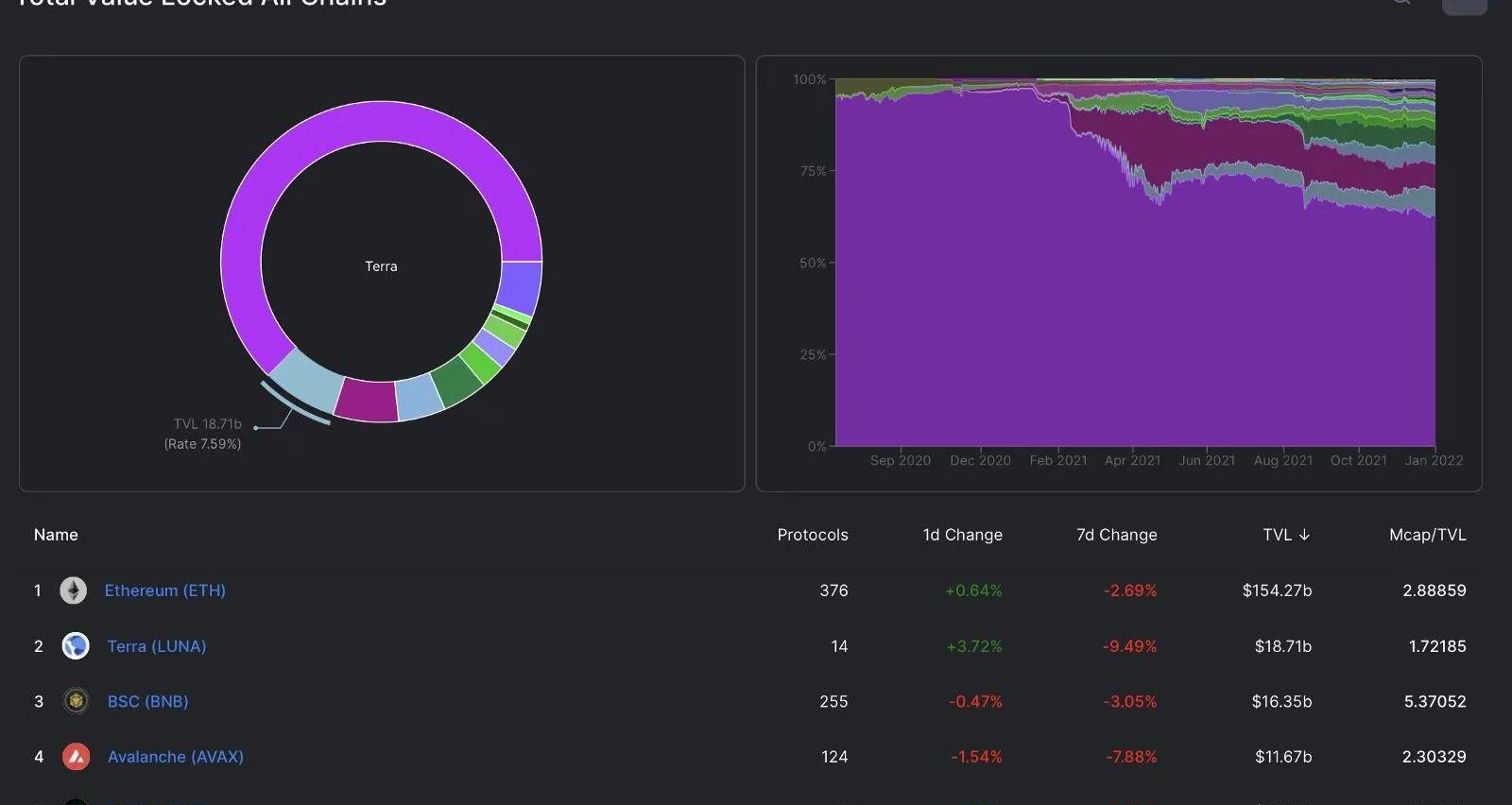This screenshot has width=1512, height=805.
Task: Click the 50% y-axis label
Action: [x=813, y=263]
